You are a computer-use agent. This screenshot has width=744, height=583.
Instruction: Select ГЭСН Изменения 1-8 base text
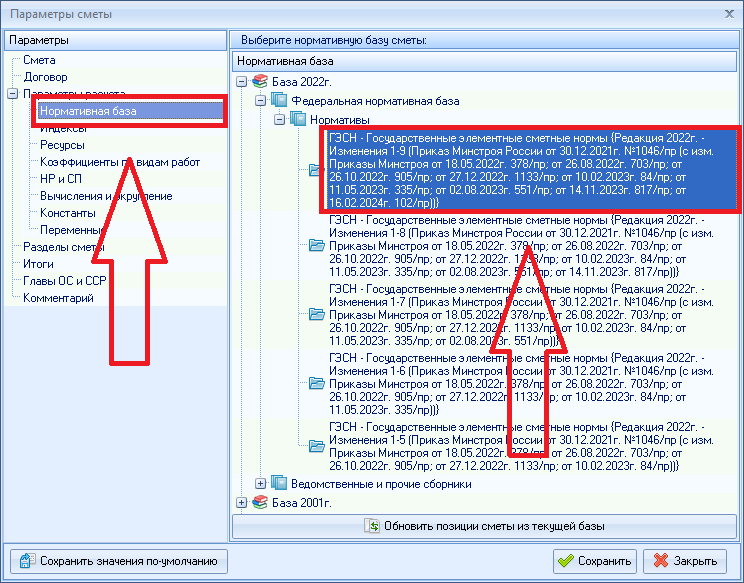pyautogui.click(x=521, y=246)
